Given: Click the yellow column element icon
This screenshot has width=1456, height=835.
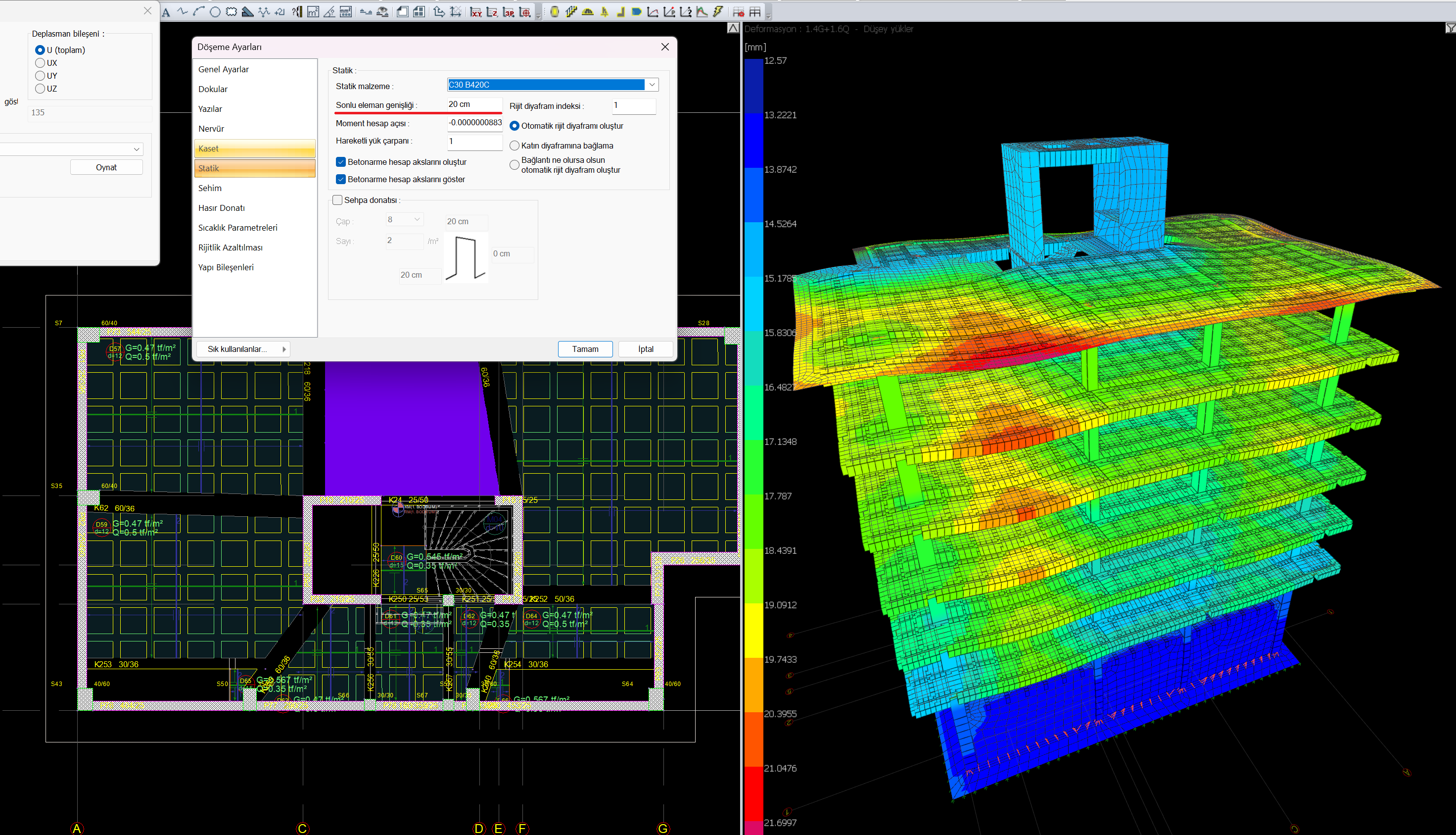Looking at the screenshot, I should (555, 12).
